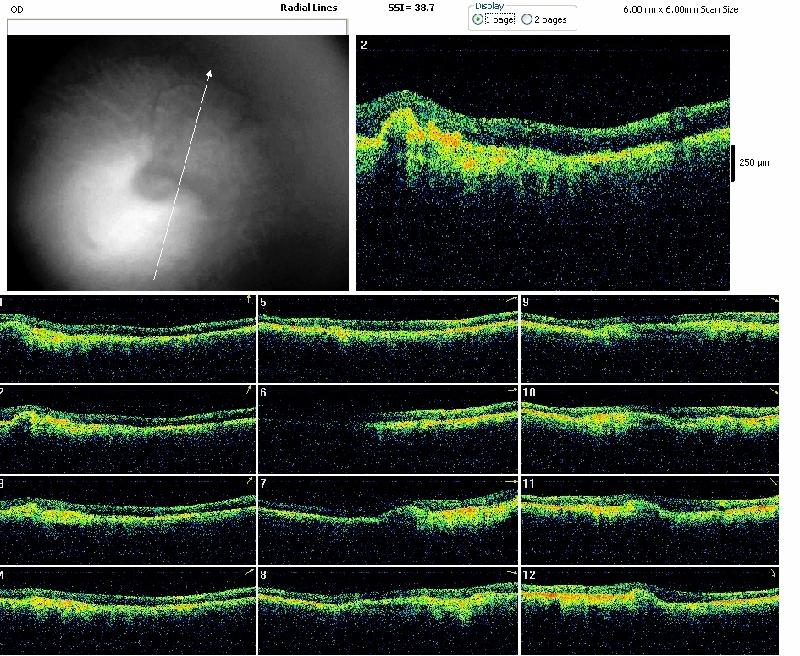
Task: Click radial scan thumbnail 4
Action: 128,609
